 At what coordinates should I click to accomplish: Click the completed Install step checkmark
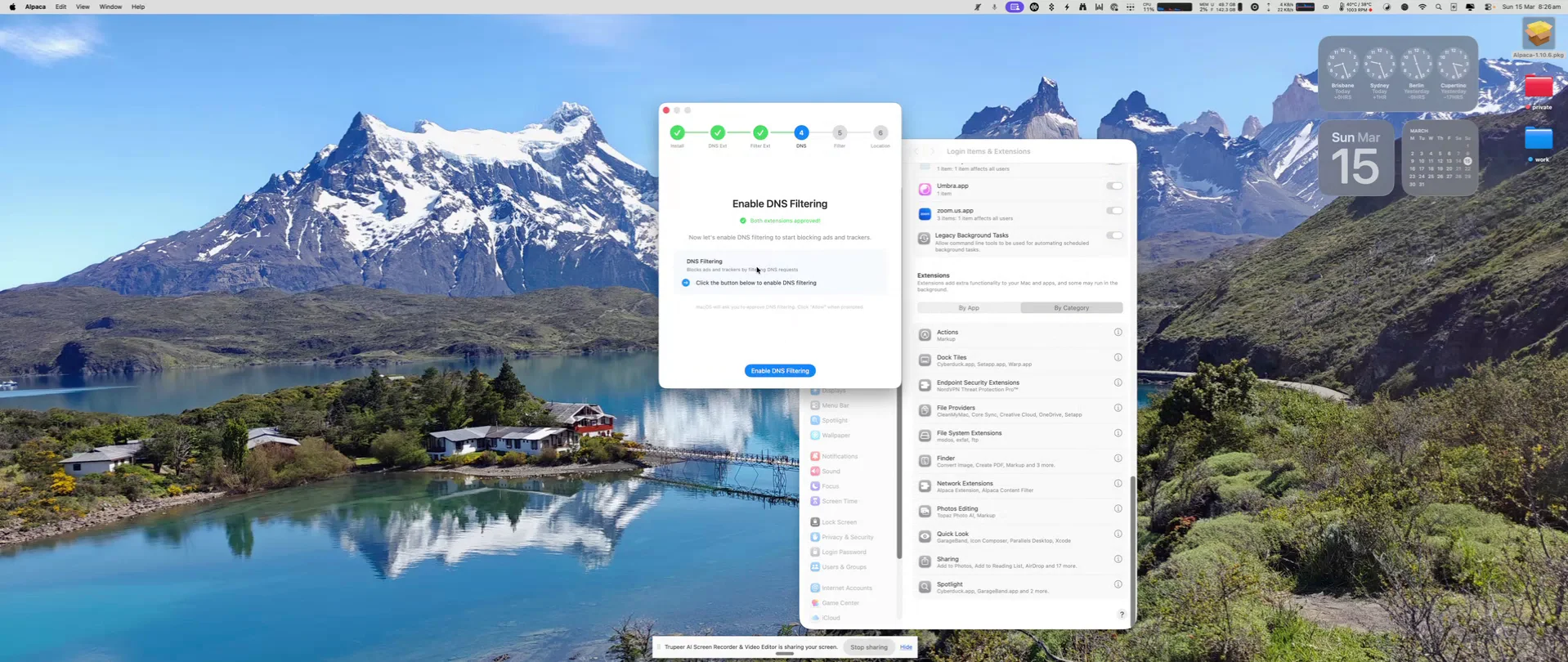click(677, 132)
